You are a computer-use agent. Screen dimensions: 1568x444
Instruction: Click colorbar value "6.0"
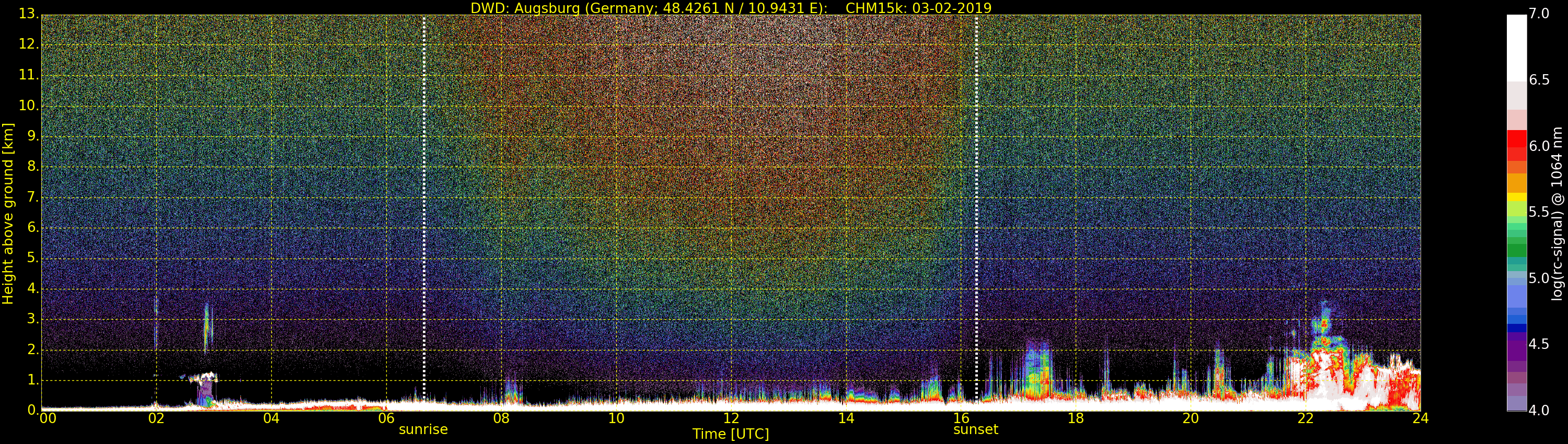click(1539, 146)
